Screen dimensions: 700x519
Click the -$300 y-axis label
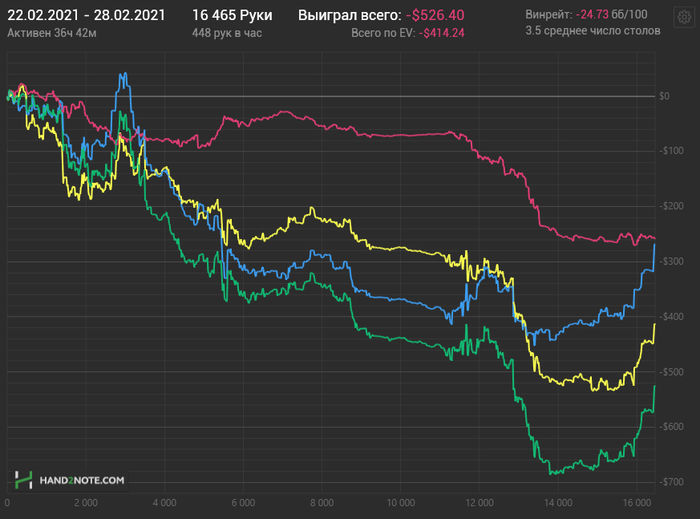pos(671,261)
